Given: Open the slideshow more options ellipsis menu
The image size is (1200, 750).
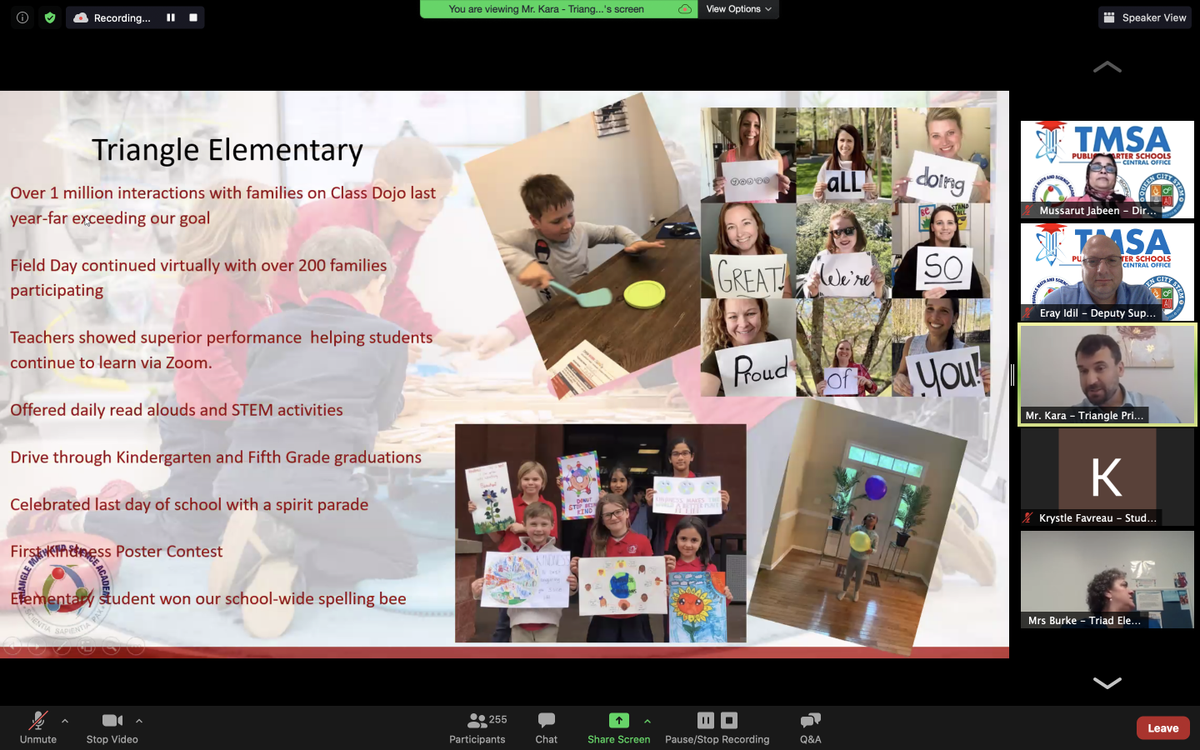Looking at the screenshot, I should pos(135,647).
